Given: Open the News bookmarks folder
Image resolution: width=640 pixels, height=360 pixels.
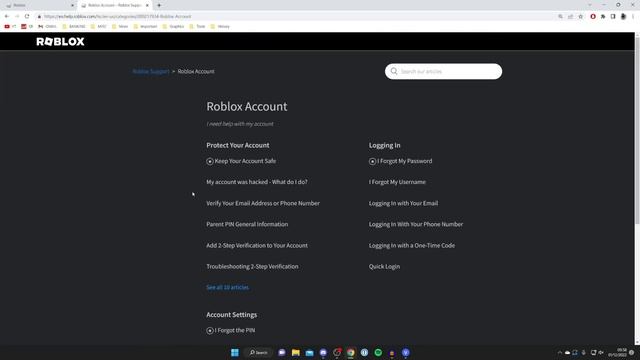Looking at the screenshot, I should [x=120, y=27].
